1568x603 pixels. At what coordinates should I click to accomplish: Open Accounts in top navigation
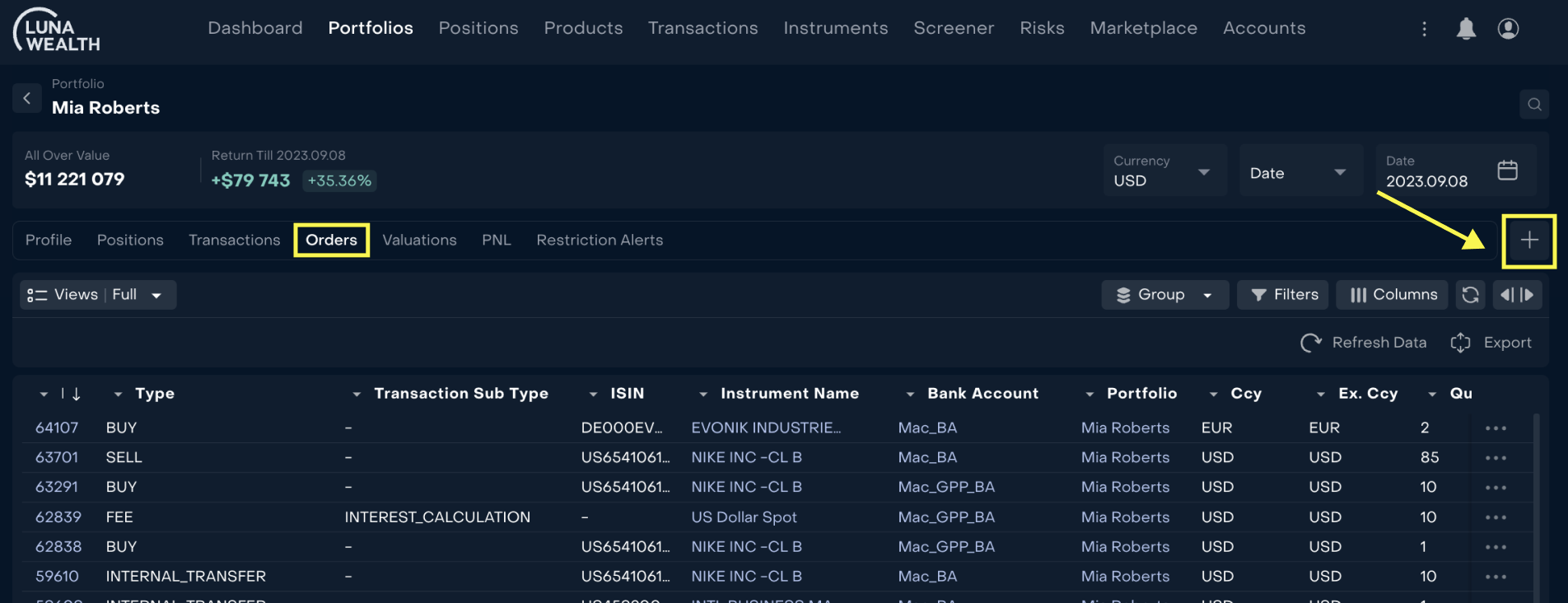click(x=1264, y=28)
